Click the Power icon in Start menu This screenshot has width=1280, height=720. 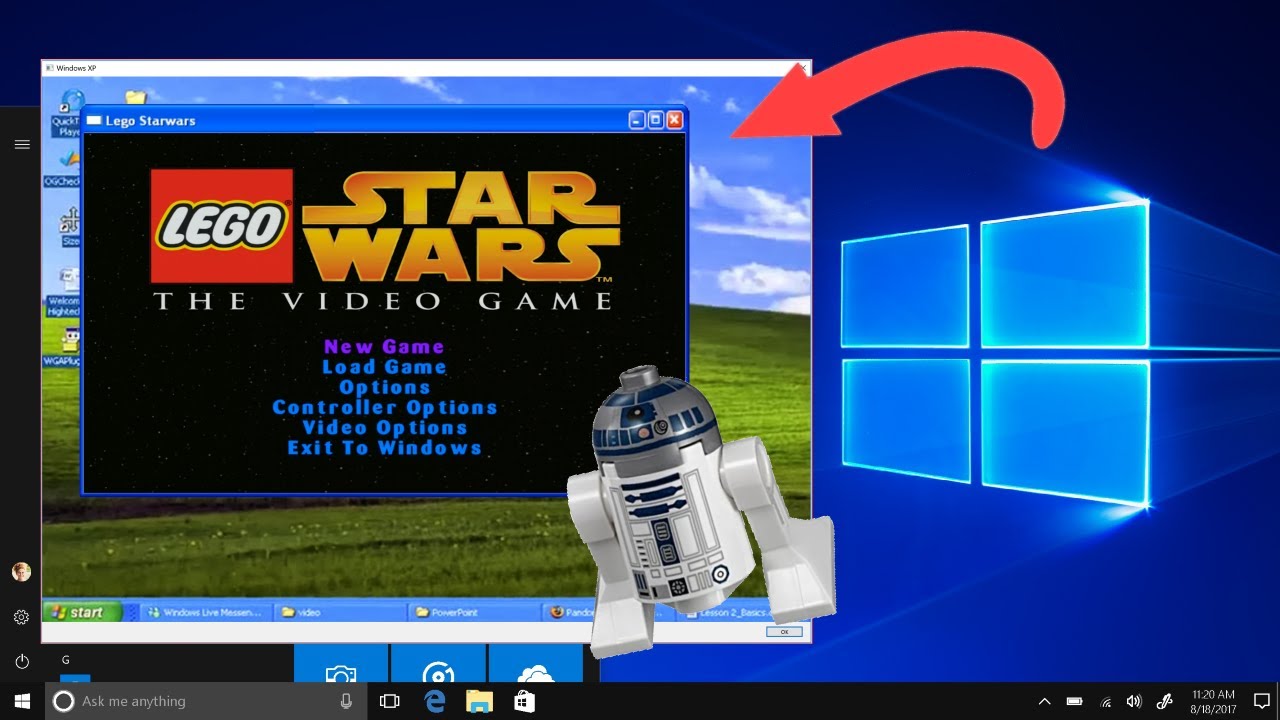(x=22, y=661)
